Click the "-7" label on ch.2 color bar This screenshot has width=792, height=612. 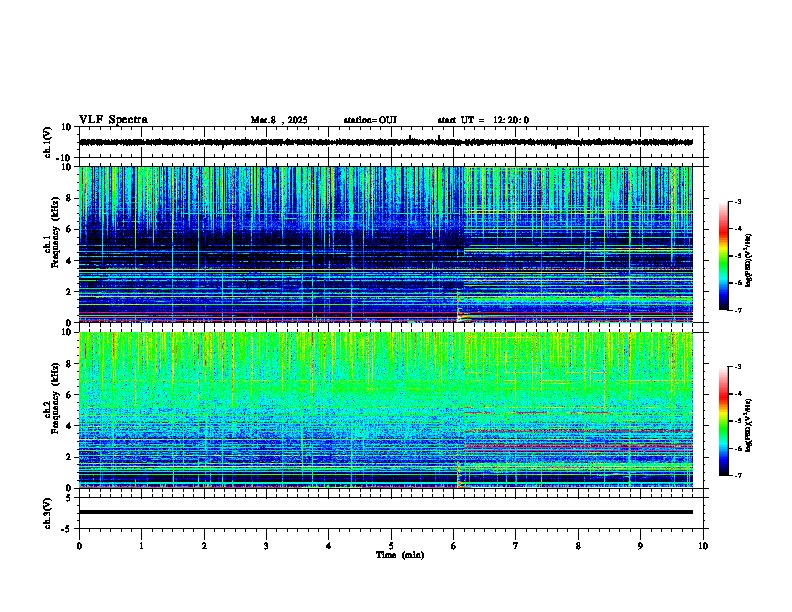738,476
